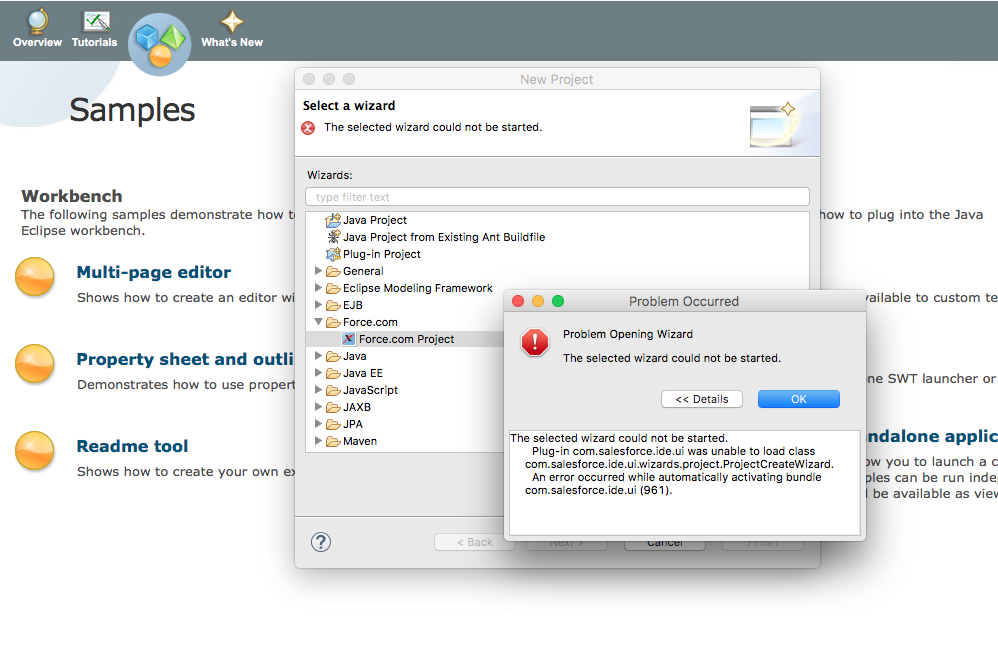Viewport: 998px width, 645px height.
Task: Click the Maven category label
Action: point(360,441)
